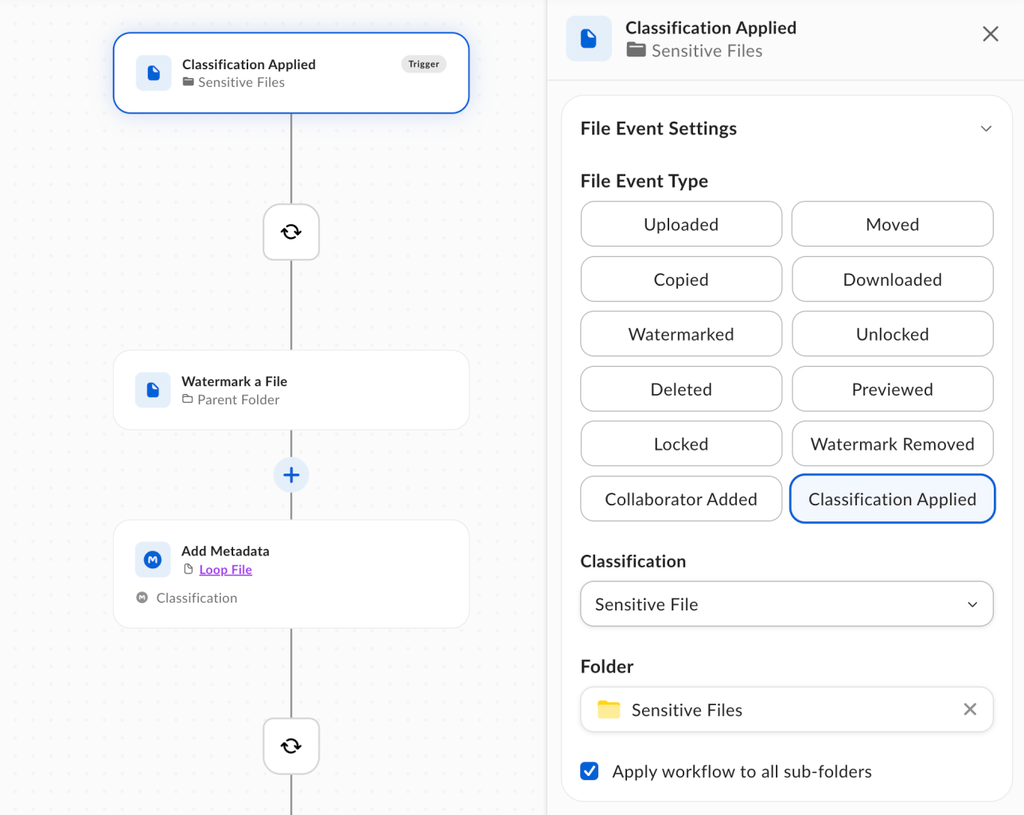Click the file icon in the side panel header
This screenshot has width=1024, height=815.
pyautogui.click(x=588, y=39)
